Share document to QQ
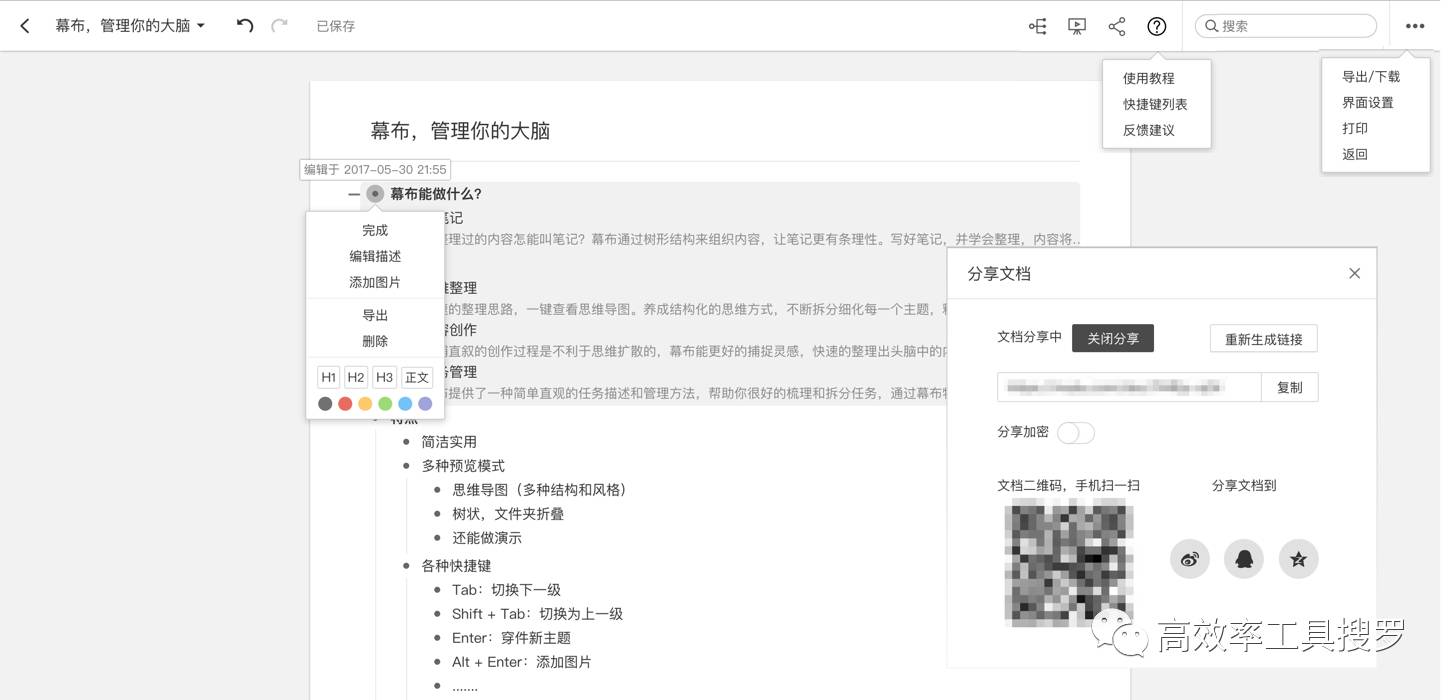 [1244, 559]
